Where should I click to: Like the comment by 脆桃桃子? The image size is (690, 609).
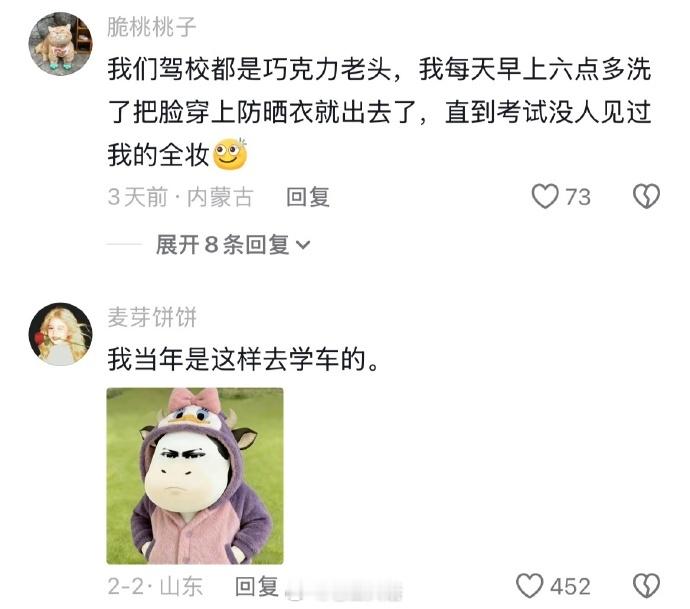(545, 196)
